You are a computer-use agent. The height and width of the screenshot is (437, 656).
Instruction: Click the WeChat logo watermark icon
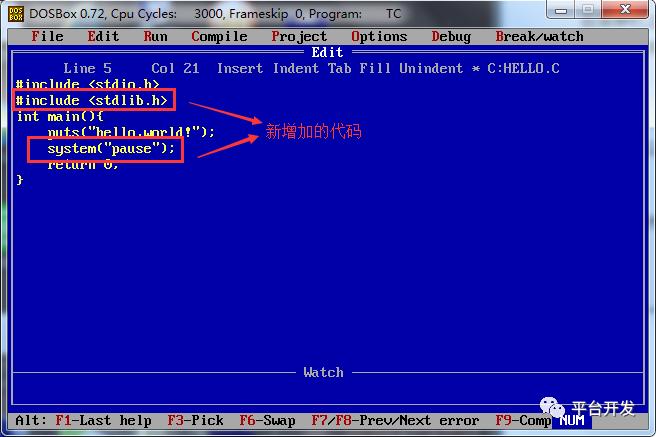[x=552, y=407]
